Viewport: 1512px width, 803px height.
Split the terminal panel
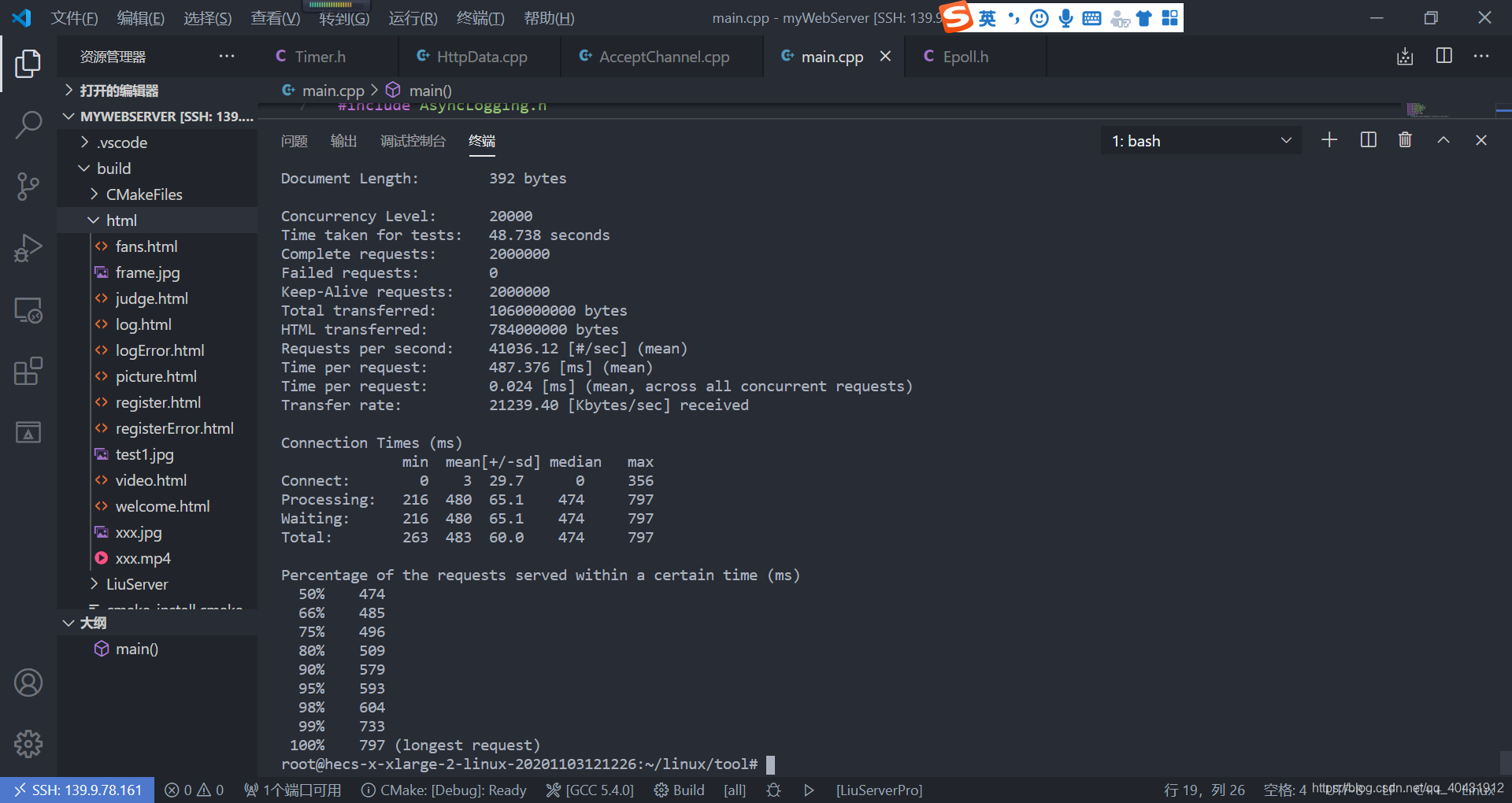1369,140
